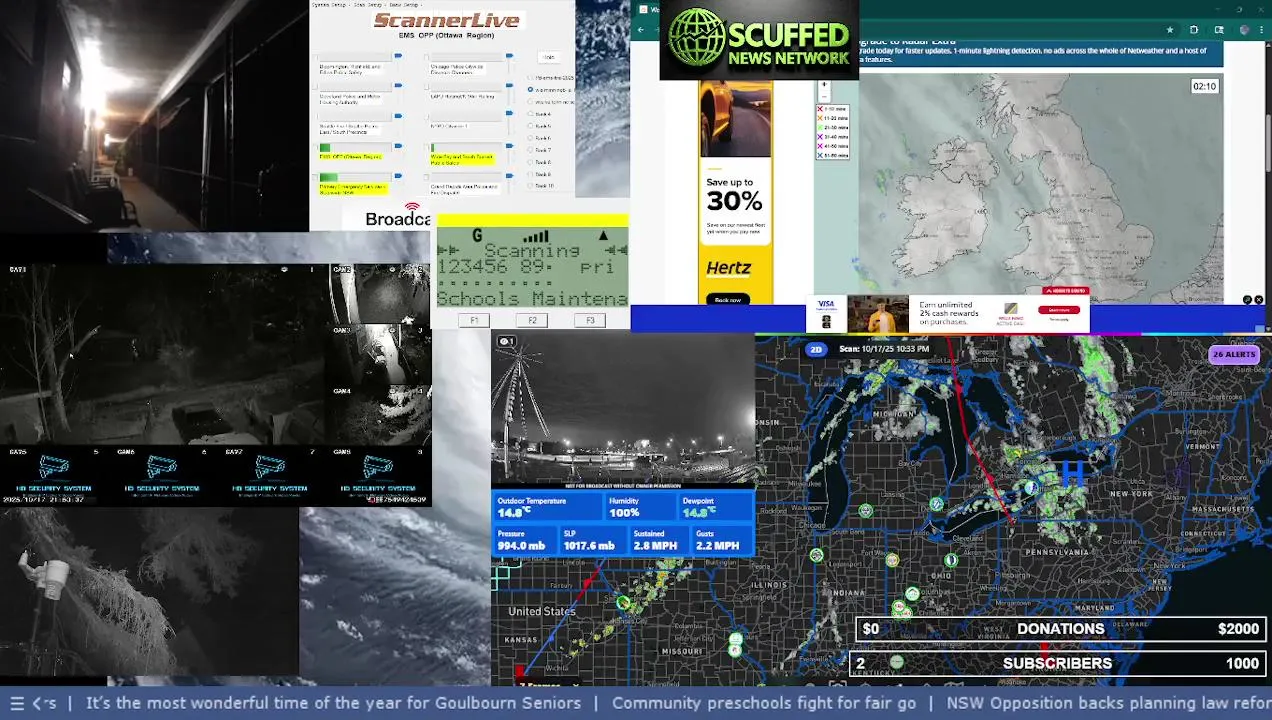Click the Scan 10/17/25 10:33 PM timestamp
Screen dimensions: 1272x720
coord(884,349)
